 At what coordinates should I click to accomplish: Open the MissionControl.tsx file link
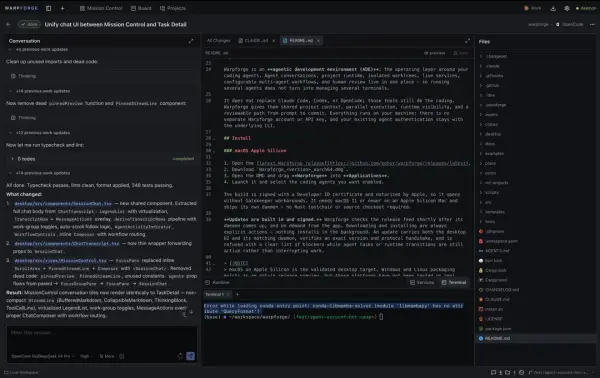[60, 261]
